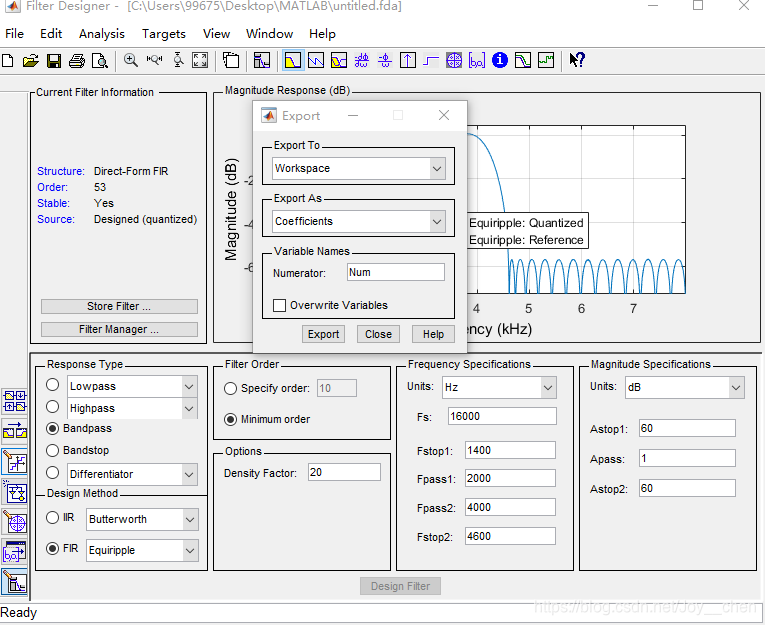The image size is (765, 625).
Task: Choose the Specify order option
Action: pyautogui.click(x=231, y=388)
